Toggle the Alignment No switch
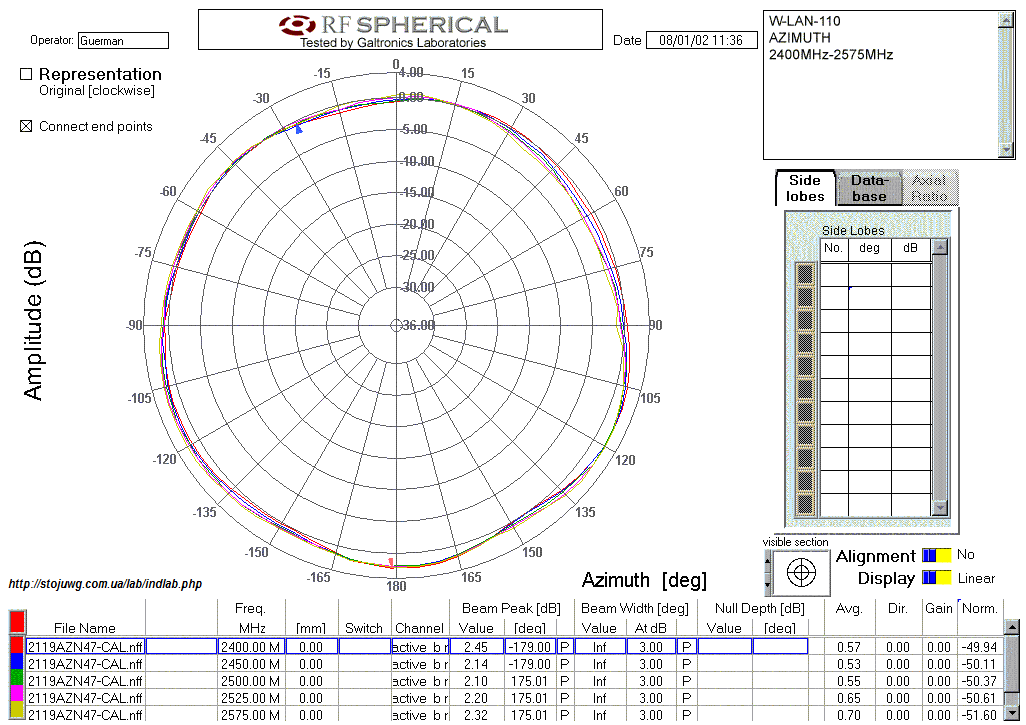The height and width of the screenshot is (725, 1026). (x=936, y=556)
